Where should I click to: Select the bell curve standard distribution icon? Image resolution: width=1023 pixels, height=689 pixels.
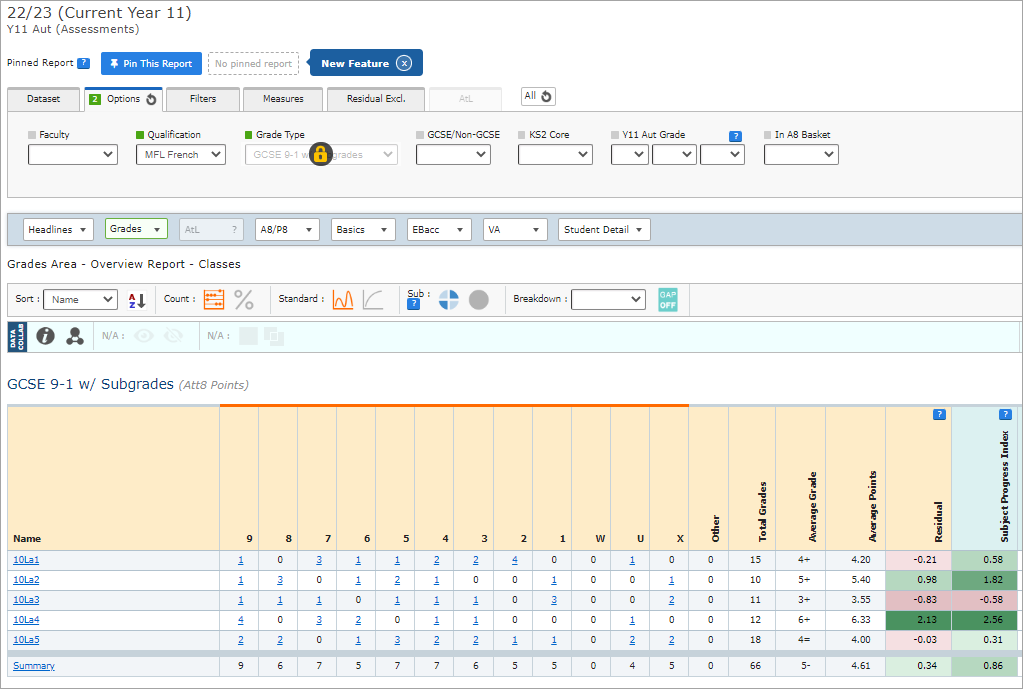click(343, 299)
